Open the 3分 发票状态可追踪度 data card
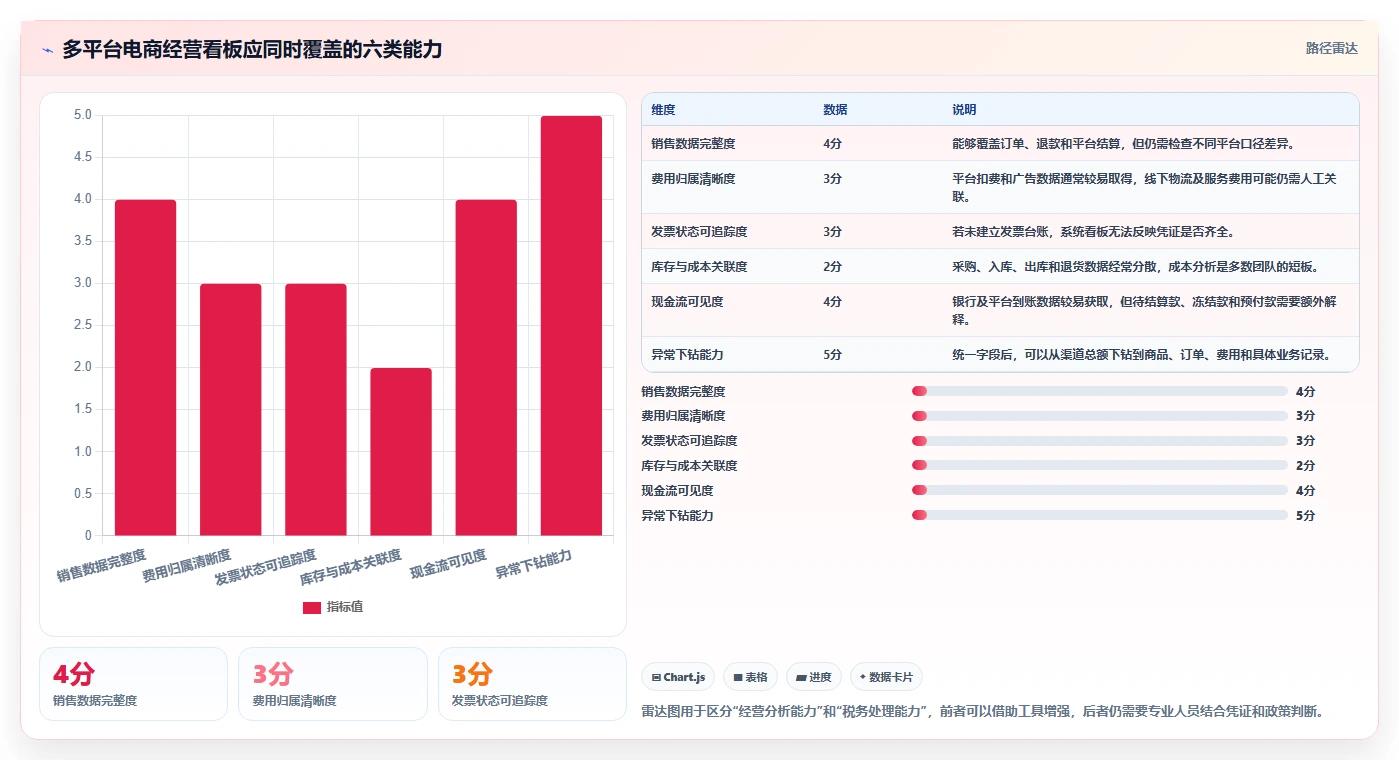1399x760 pixels. (x=532, y=684)
